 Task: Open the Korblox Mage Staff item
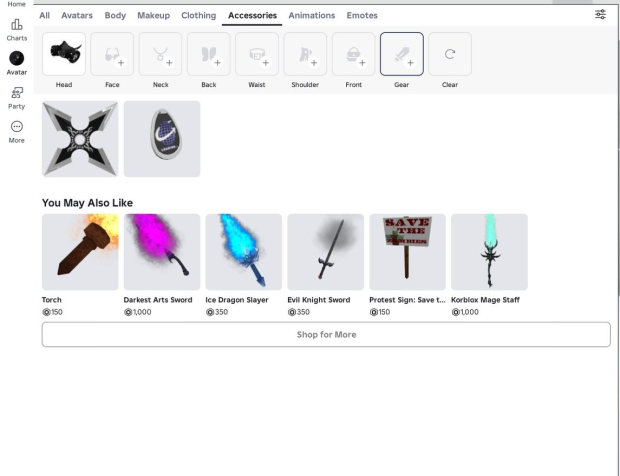489,252
